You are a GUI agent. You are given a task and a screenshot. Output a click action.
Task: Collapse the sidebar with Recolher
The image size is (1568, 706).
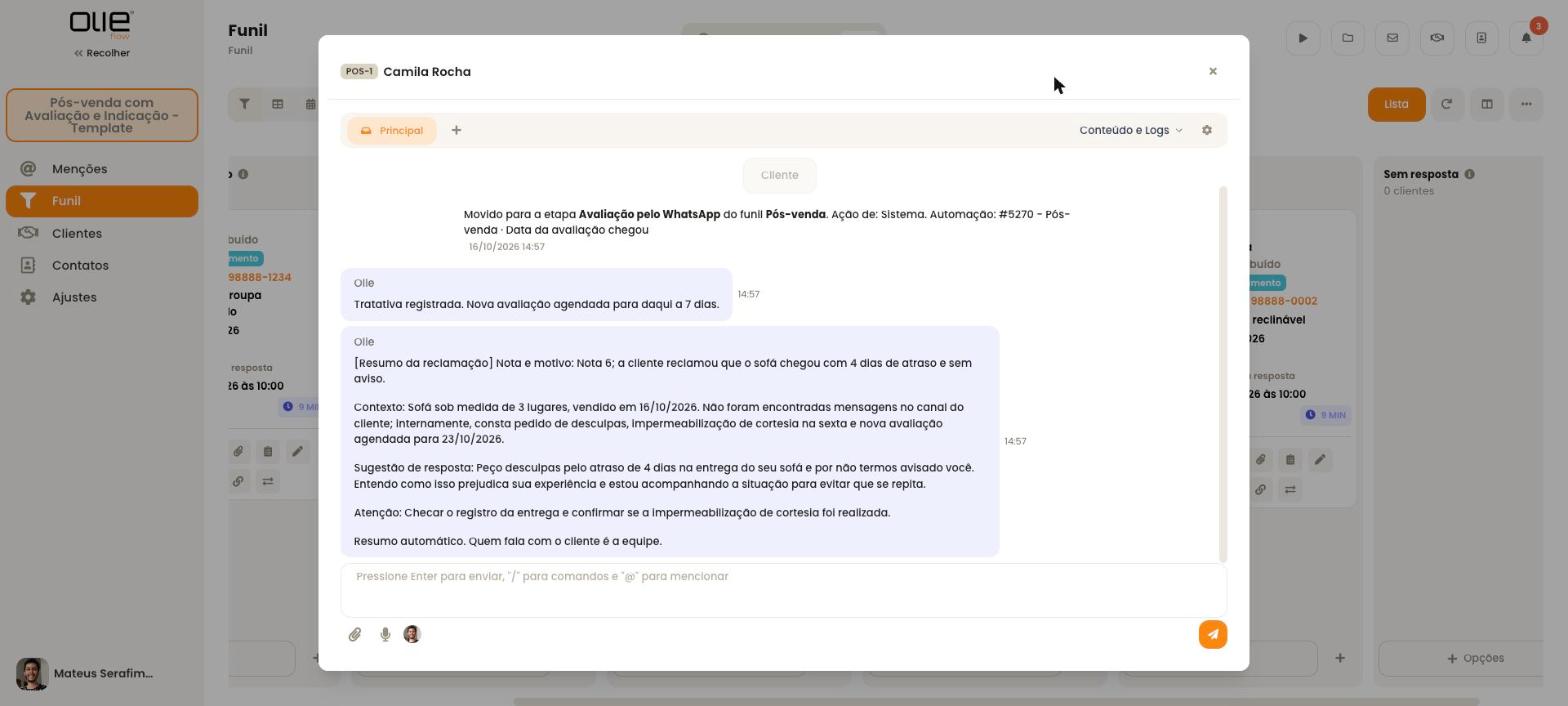pos(102,53)
